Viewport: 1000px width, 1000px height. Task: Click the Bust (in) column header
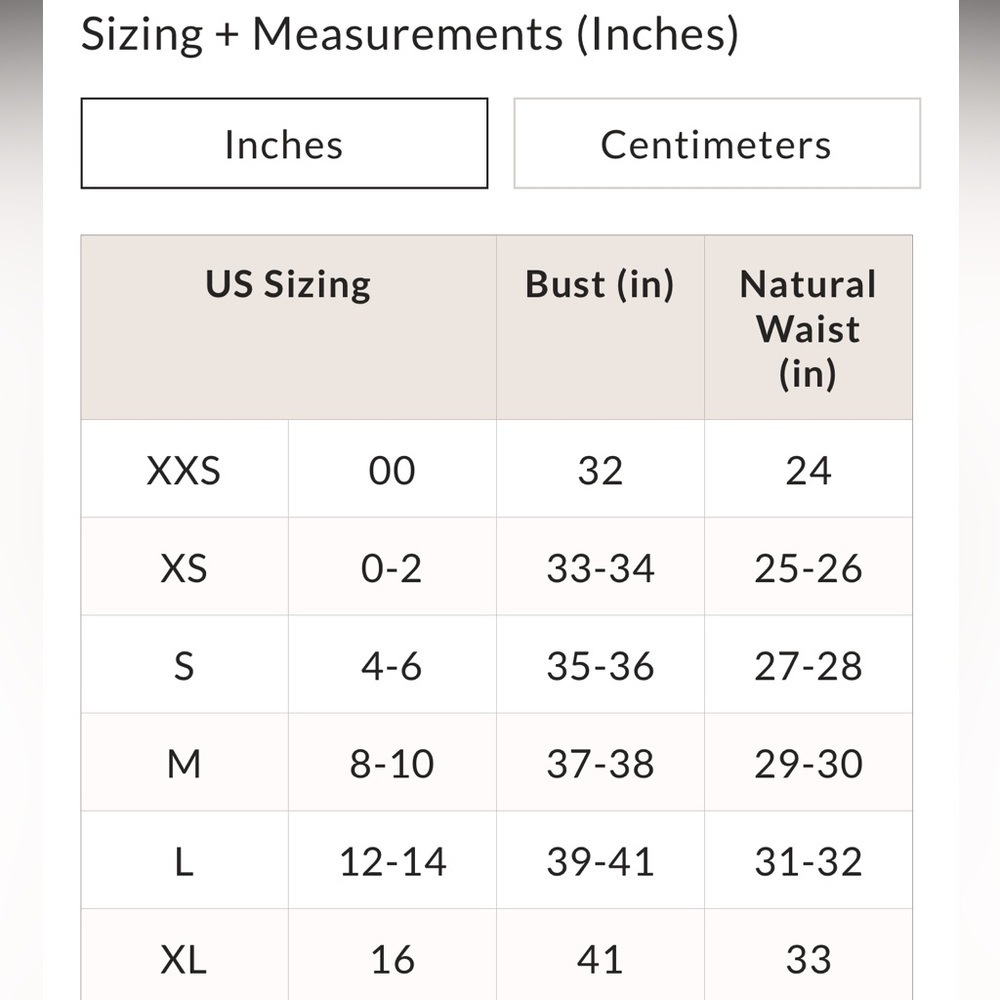(x=600, y=285)
